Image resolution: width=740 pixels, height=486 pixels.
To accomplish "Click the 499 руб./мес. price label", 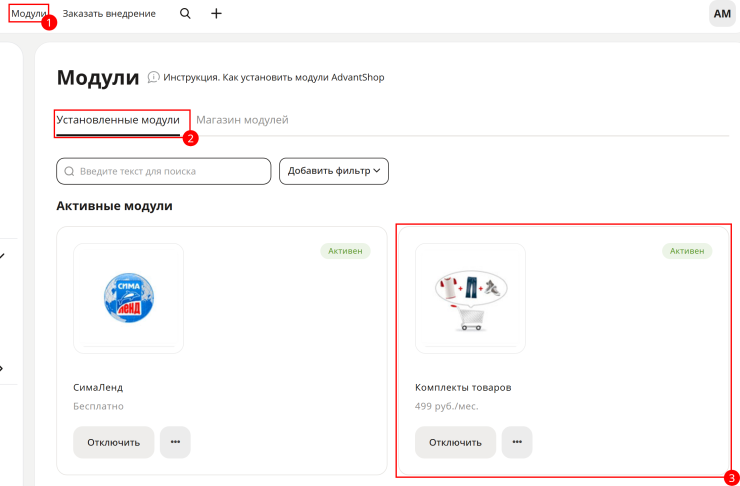I will (447, 406).
